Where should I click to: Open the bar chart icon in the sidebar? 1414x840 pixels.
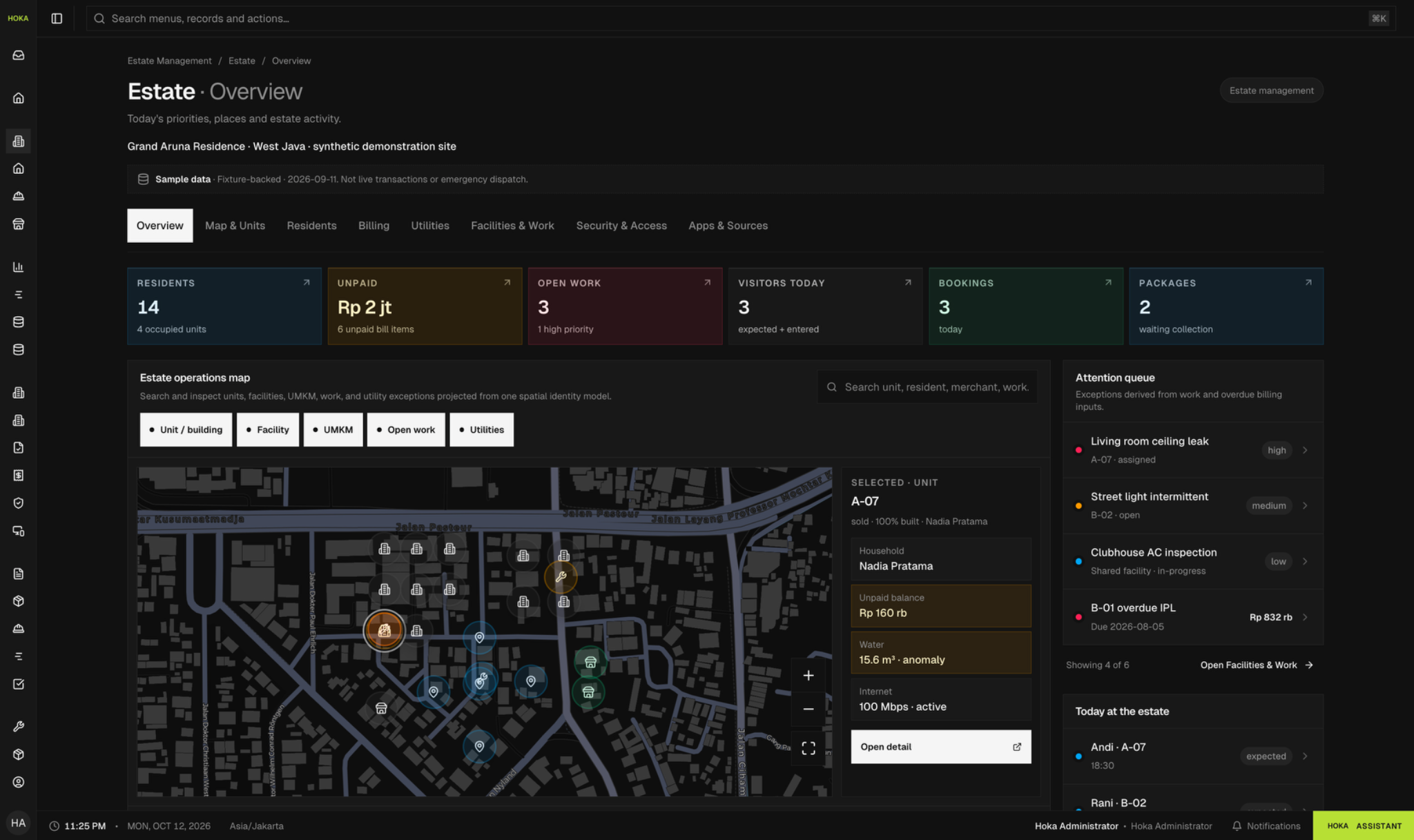pyautogui.click(x=19, y=267)
